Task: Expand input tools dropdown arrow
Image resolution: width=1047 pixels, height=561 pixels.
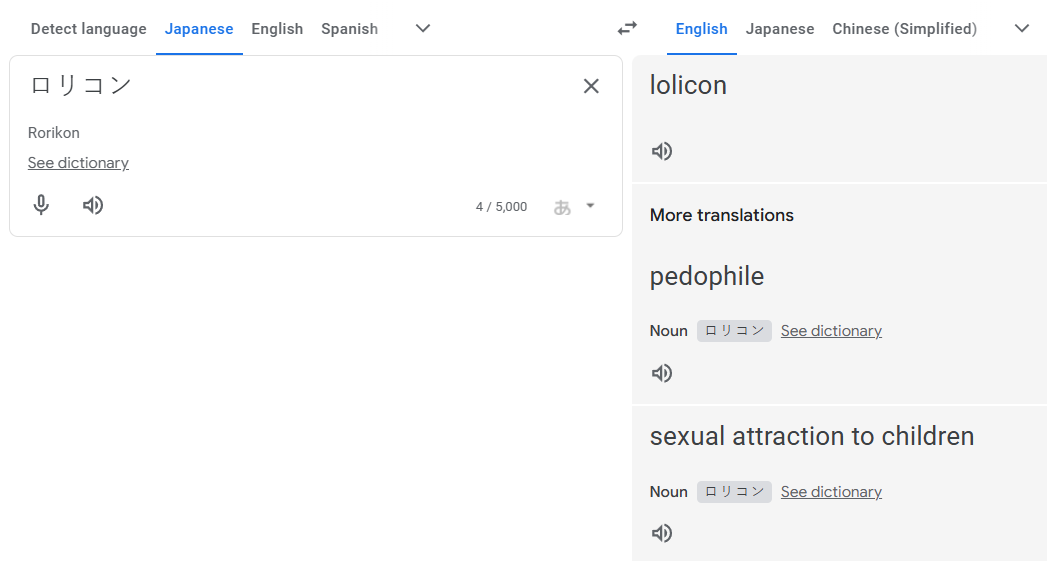Action: [x=590, y=206]
